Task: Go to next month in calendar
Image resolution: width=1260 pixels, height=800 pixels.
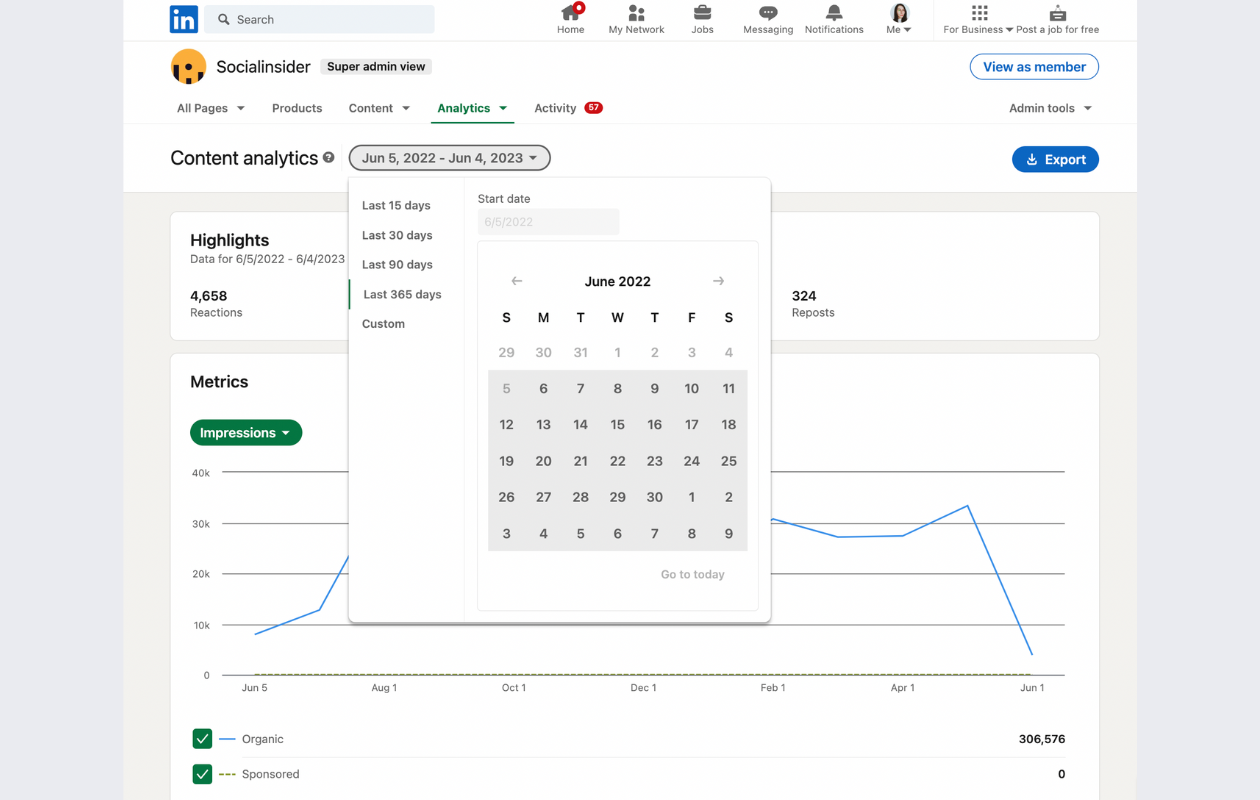Action: tap(718, 281)
